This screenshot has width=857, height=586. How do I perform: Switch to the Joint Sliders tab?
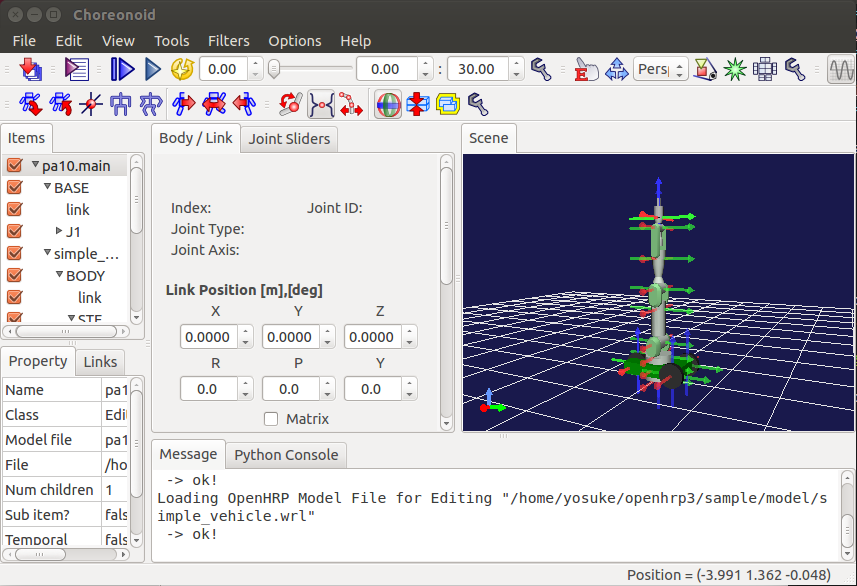[x=289, y=139]
